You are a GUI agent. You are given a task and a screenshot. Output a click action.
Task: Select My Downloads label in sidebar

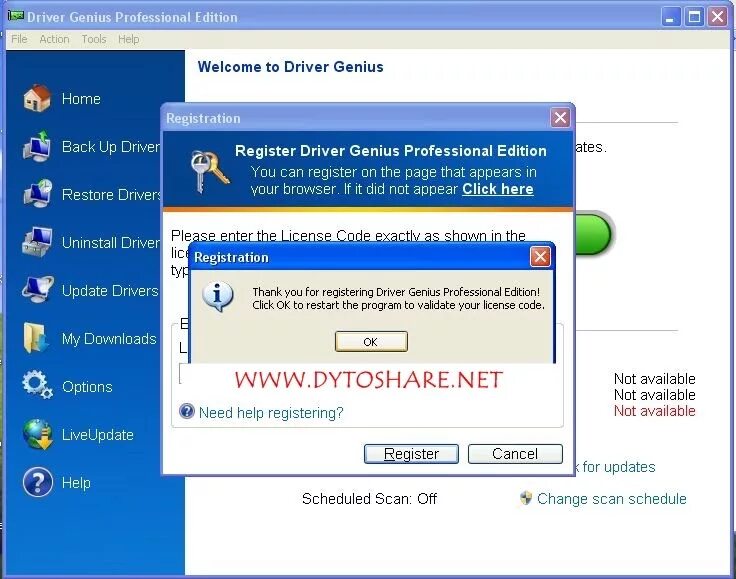pos(109,339)
